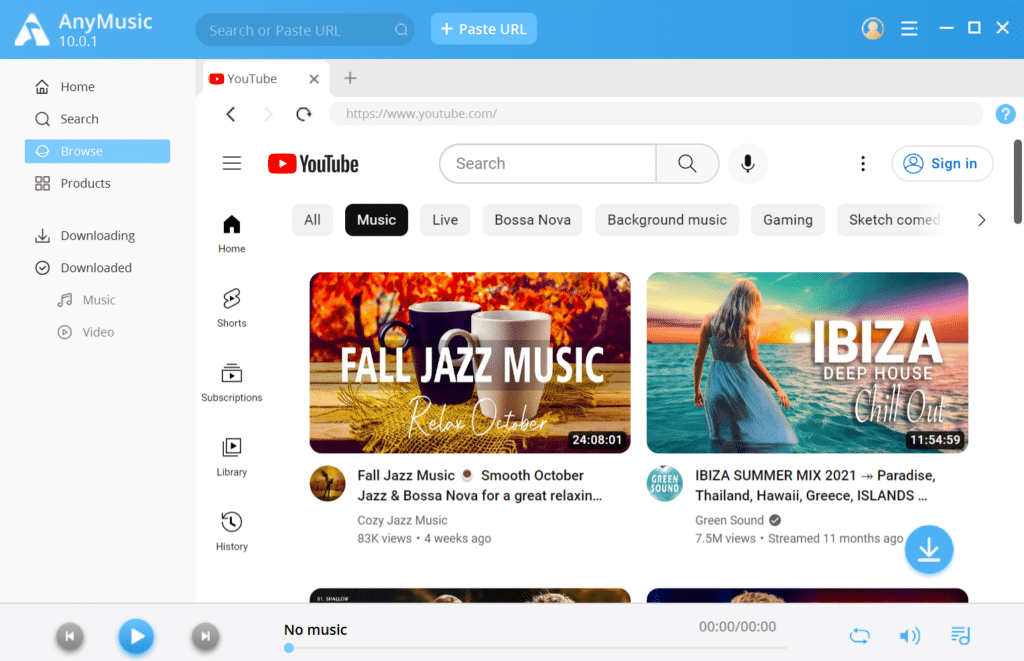Open YouTube Subscriptions
The image size is (1024, 661).
232,383
